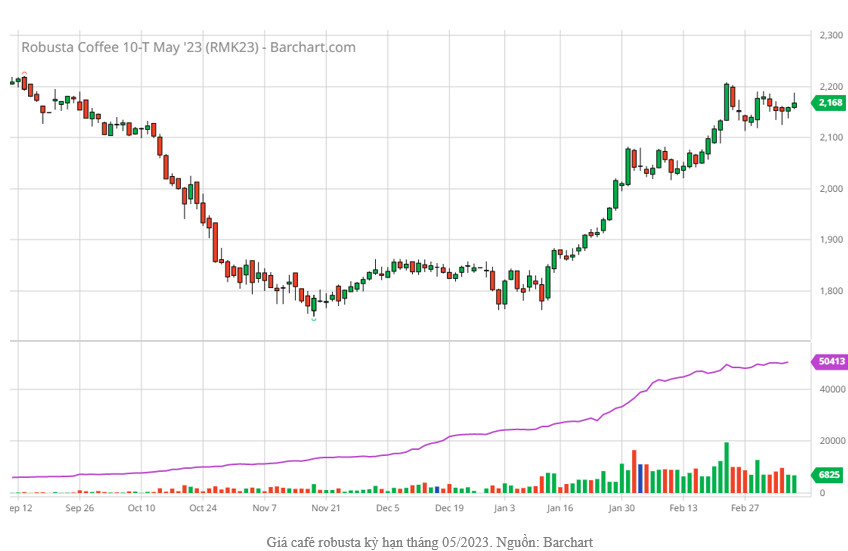
Task: Click the 40000 volume axis label
Action: (x=832, y=389)
